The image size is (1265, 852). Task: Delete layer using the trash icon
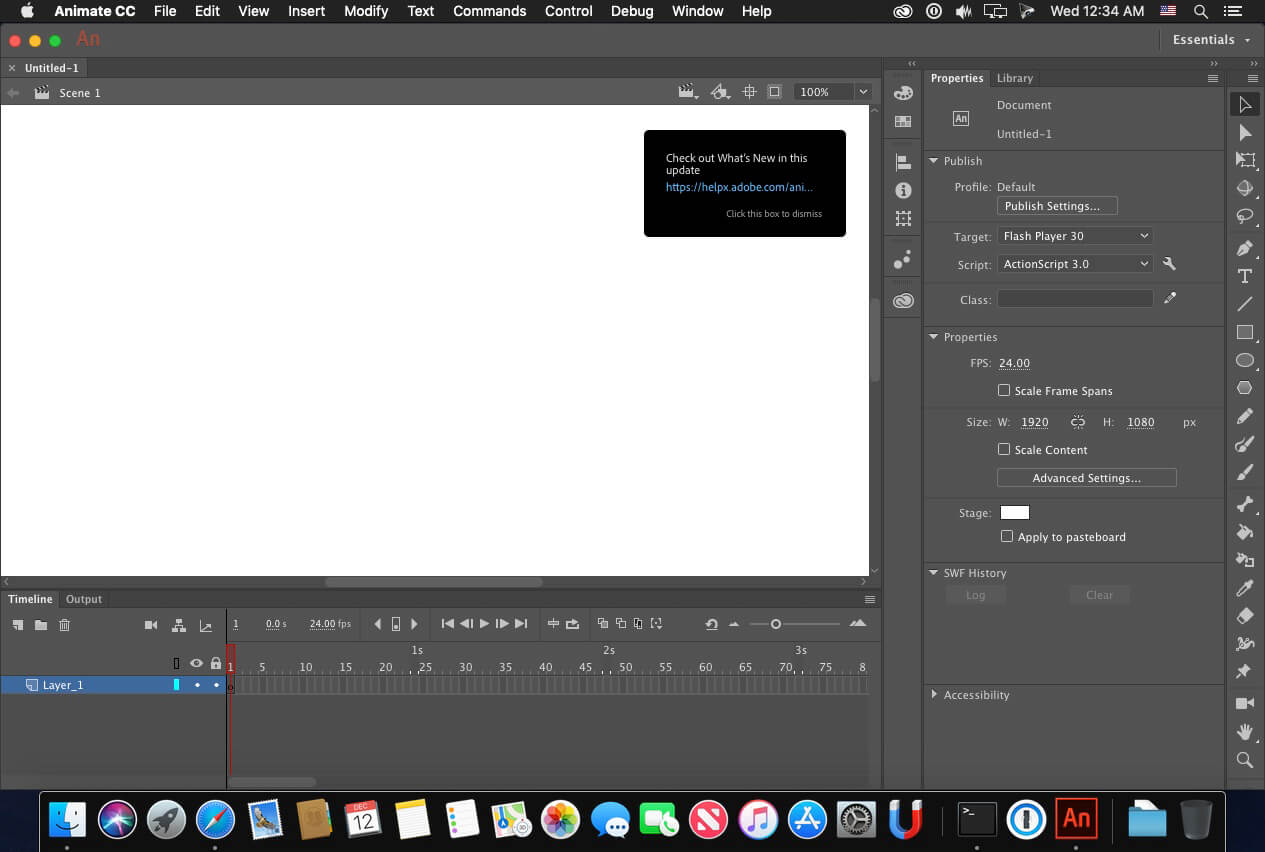pyautogui.click(x=64, y=625)
